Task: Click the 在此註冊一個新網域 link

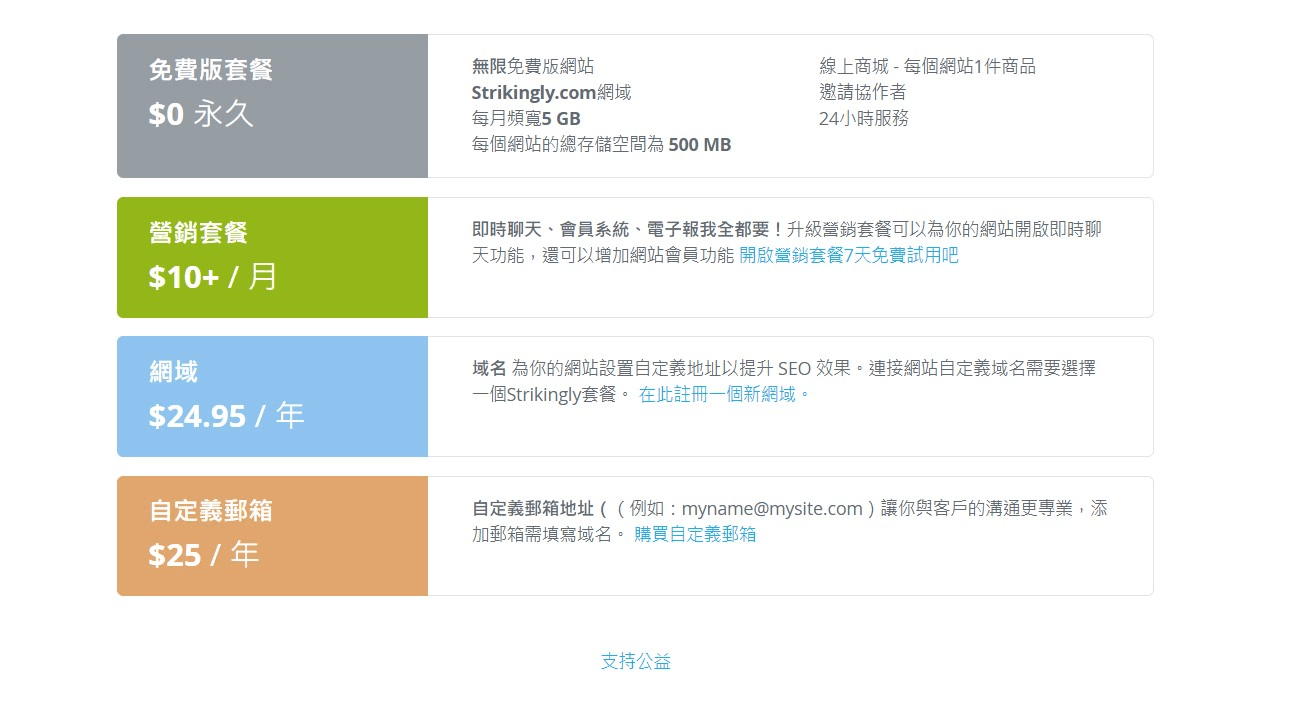Action: pos(723,394)
